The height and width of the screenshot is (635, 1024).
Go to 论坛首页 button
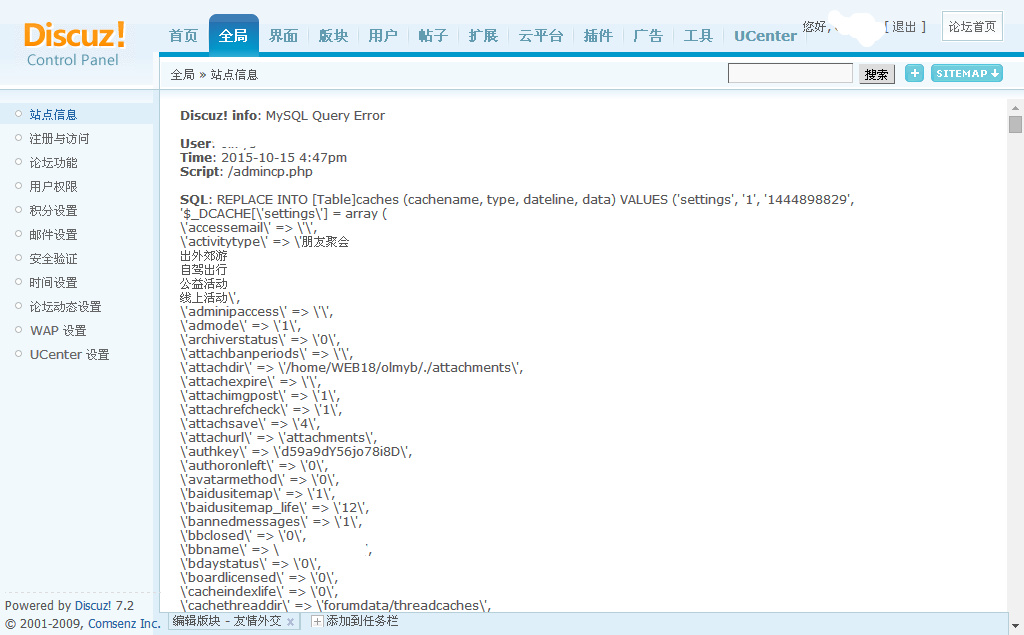pos(972,26)
